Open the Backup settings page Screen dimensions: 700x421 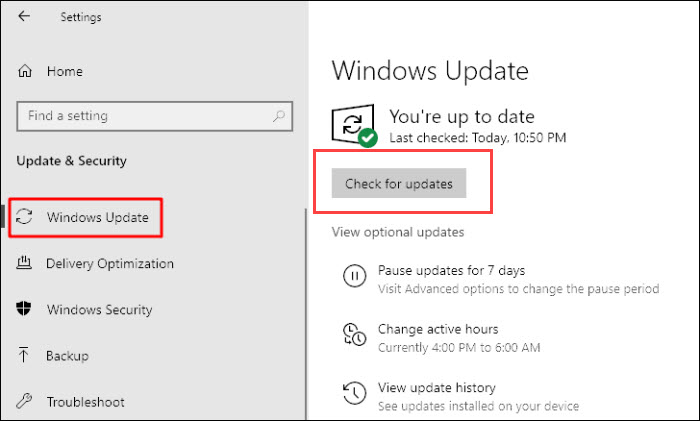coord(67,356)
